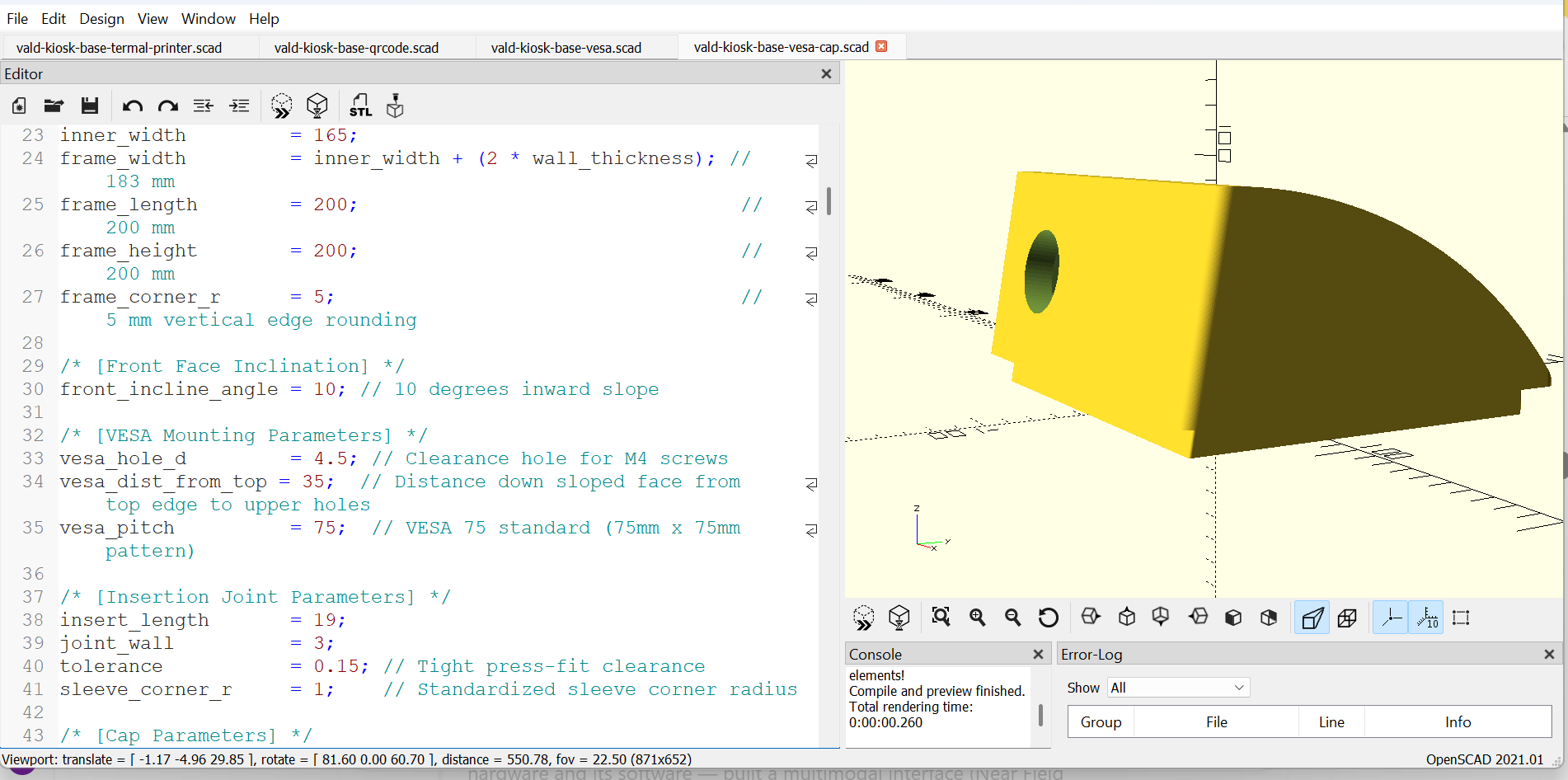Viewport: 1568px width, 780px height.
Task: Click the Viewport translate status bar text
Action: 346,759
